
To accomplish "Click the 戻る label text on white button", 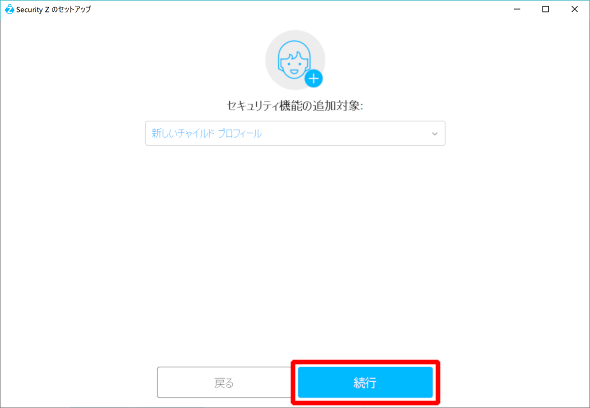I will pyautogui.click(x=224, y=383).
